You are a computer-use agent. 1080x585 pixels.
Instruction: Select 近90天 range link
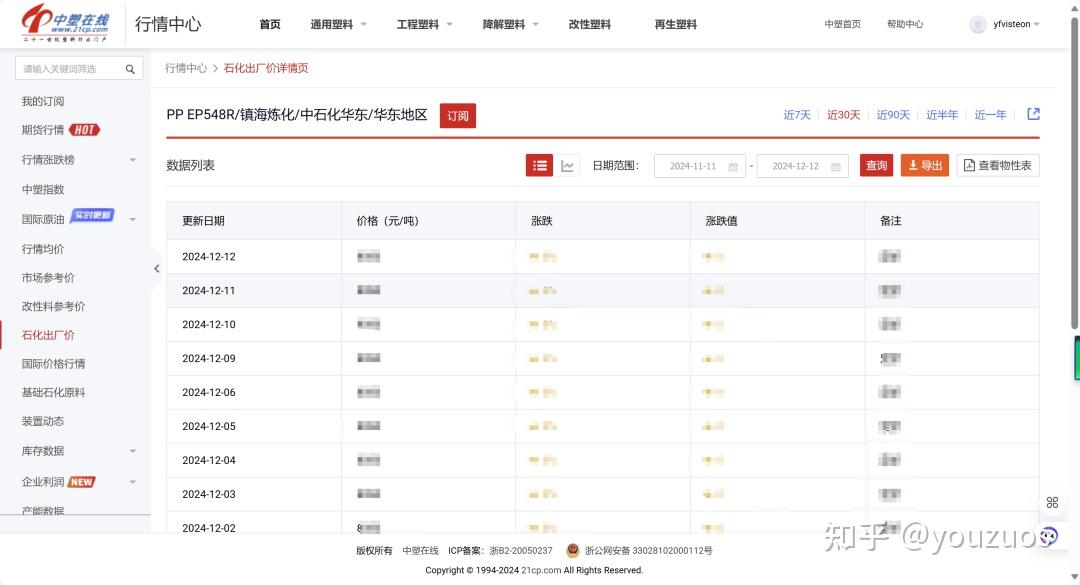[x=893, y=115]
